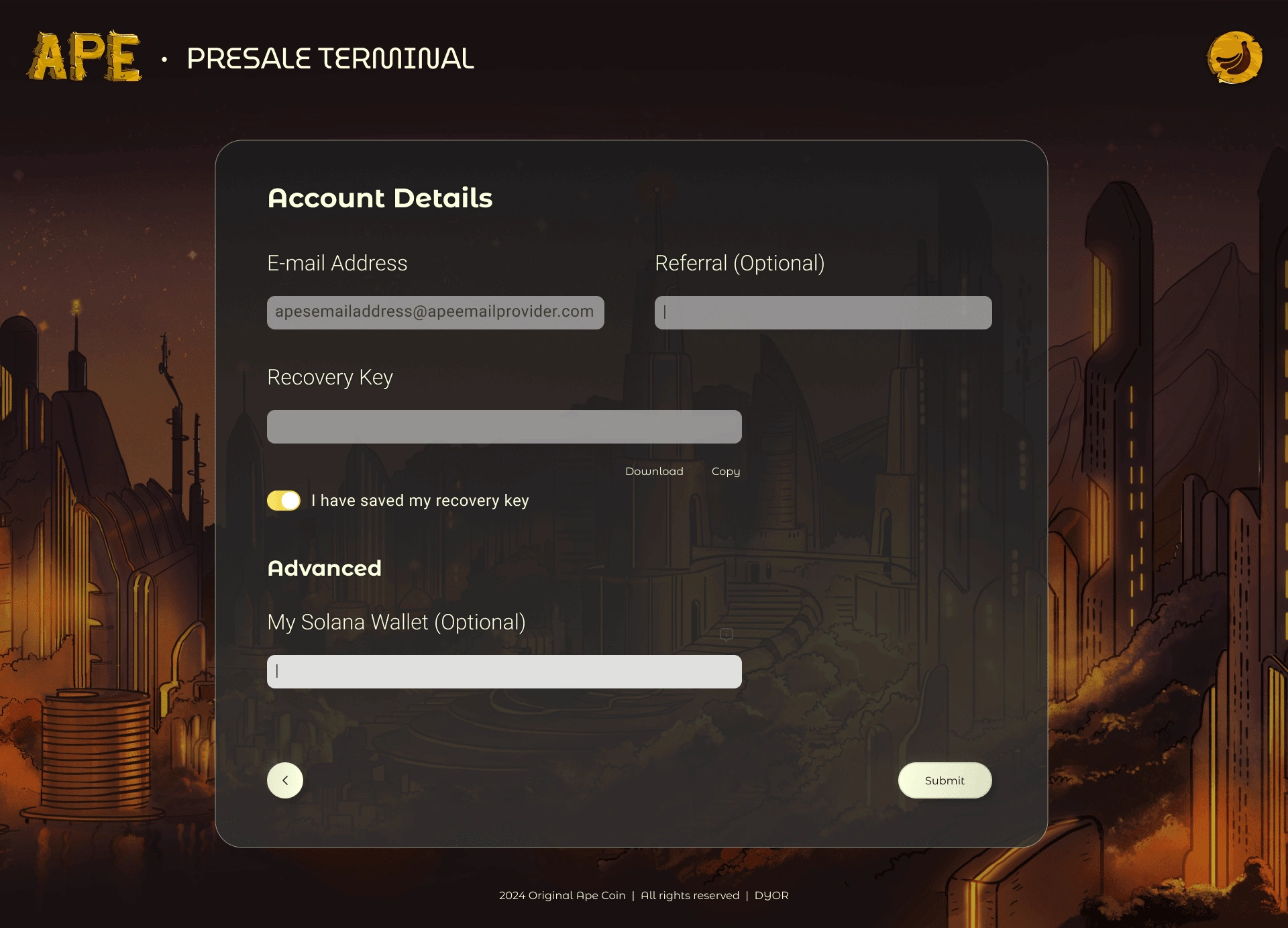Click the DYOR footer link
Image resolution: width=1288 pixels, height=928 pixels.
click(x=771, y=896)
